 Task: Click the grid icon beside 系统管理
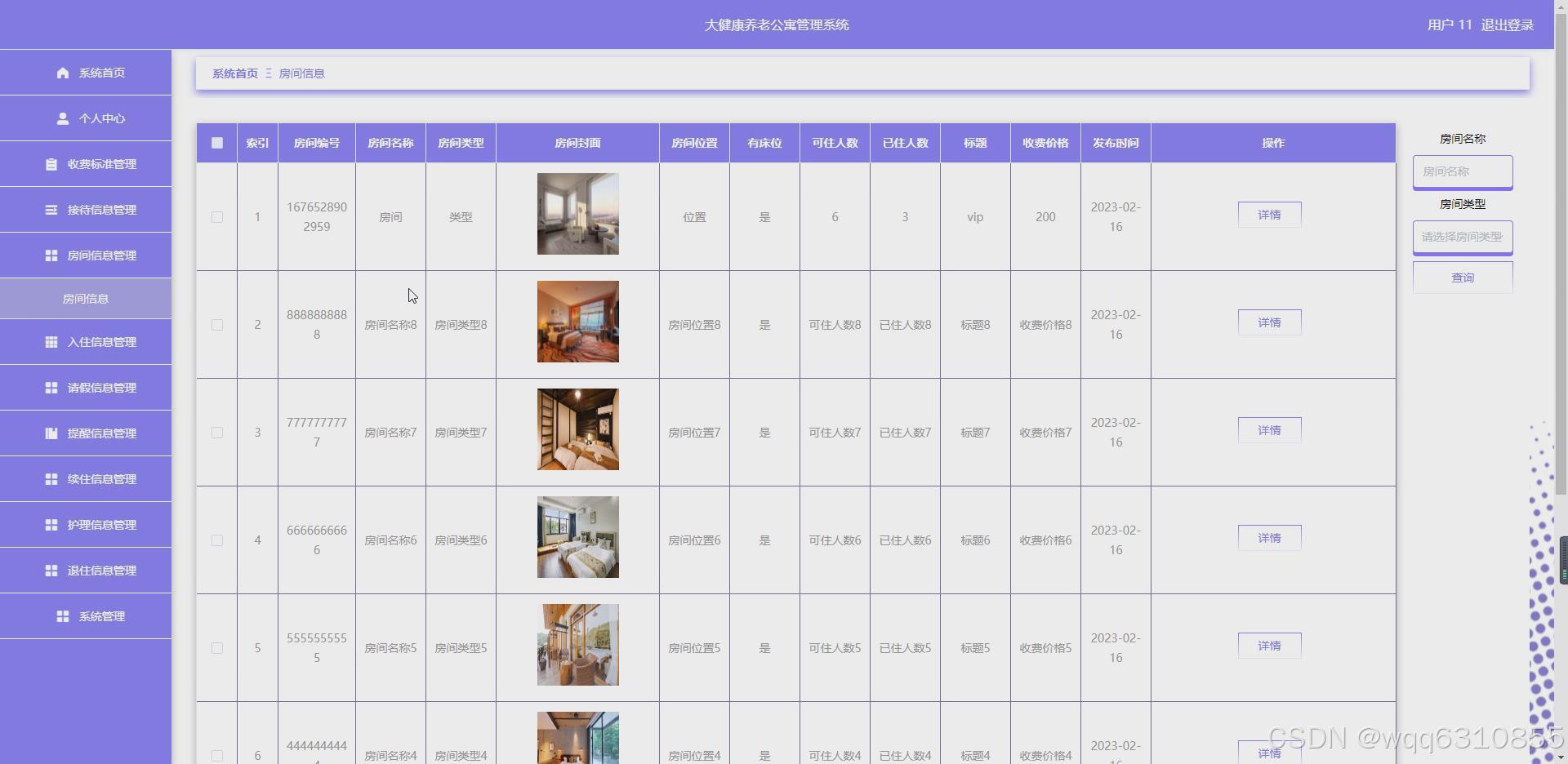(63, 616)
